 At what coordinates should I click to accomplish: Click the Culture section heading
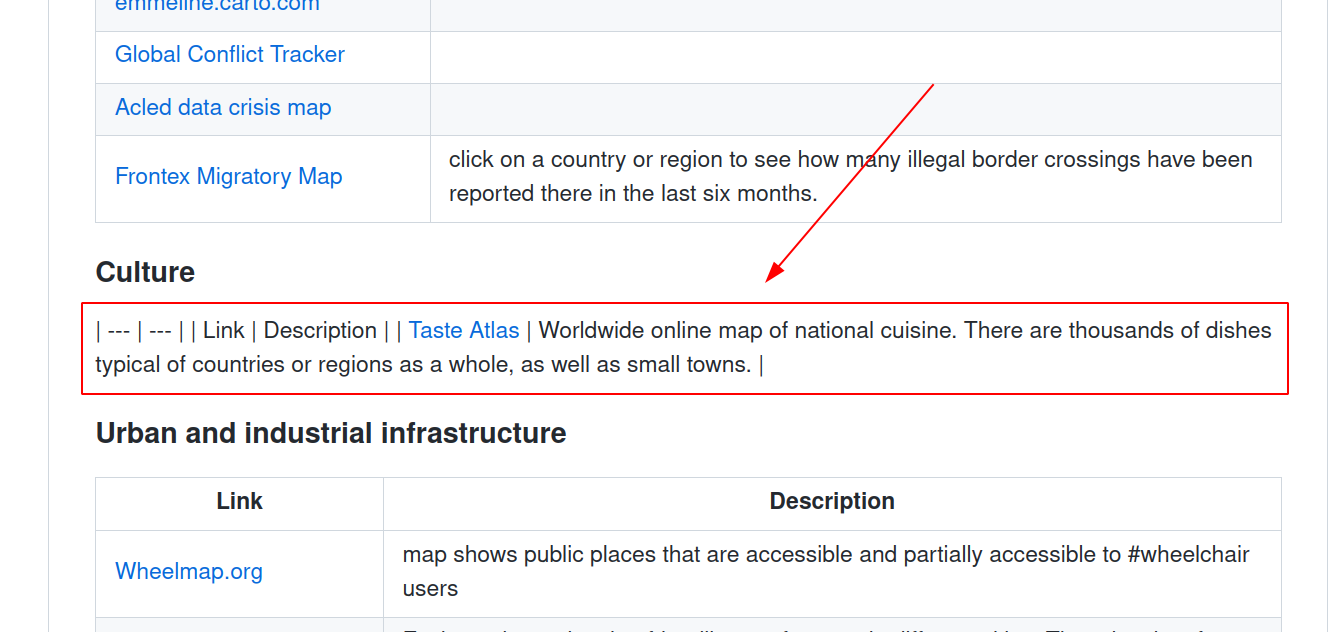point(145,273)
